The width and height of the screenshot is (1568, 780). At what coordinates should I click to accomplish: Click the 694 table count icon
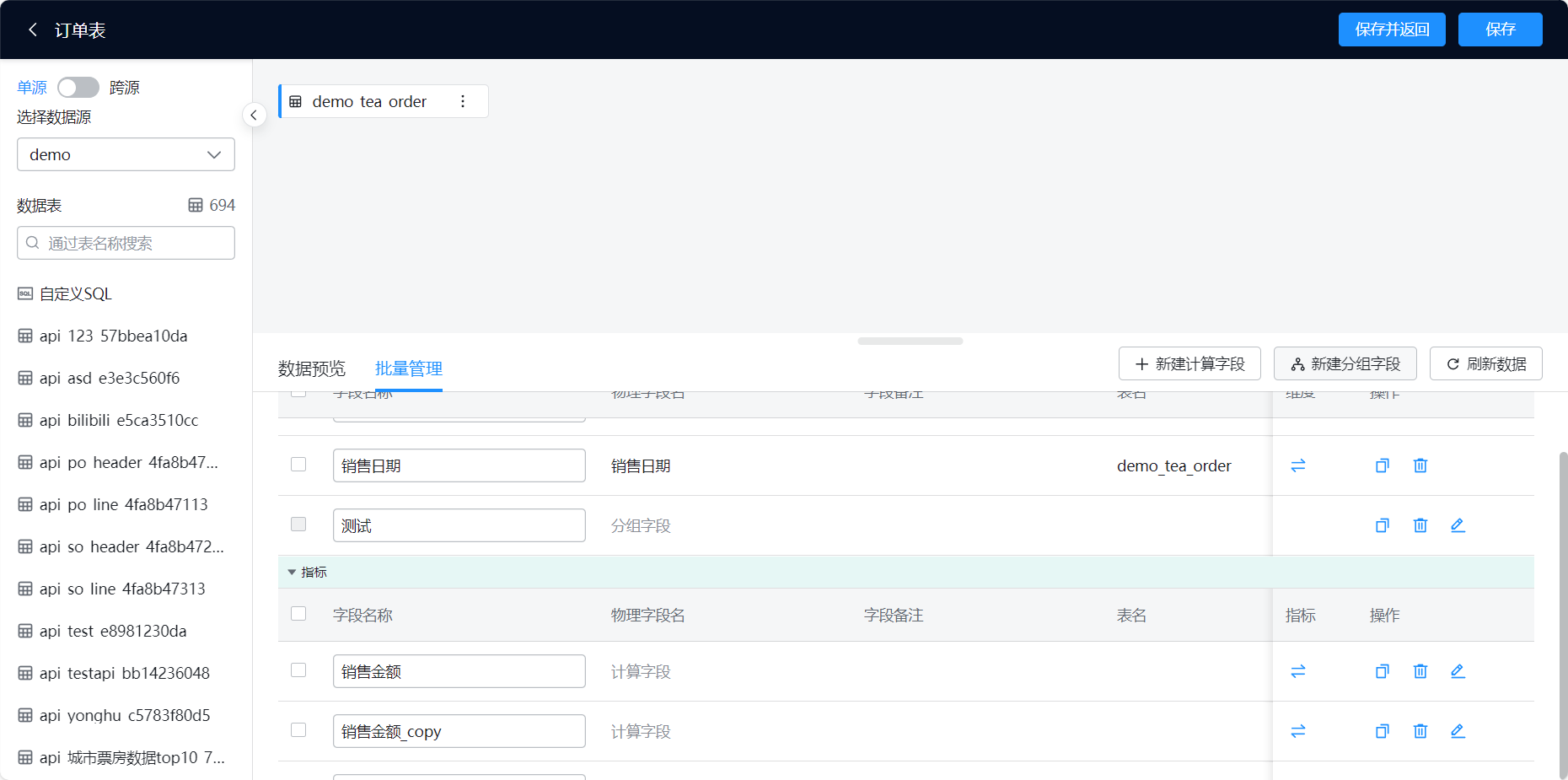pos(196,205)
